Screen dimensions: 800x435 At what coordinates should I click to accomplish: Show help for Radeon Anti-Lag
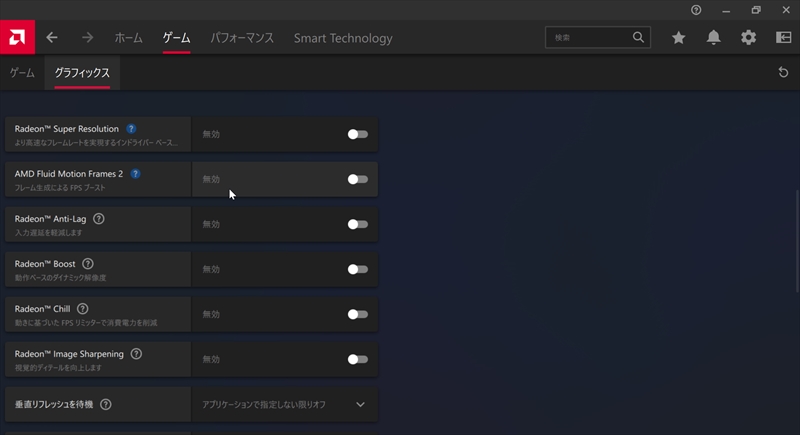pos(98,219)
